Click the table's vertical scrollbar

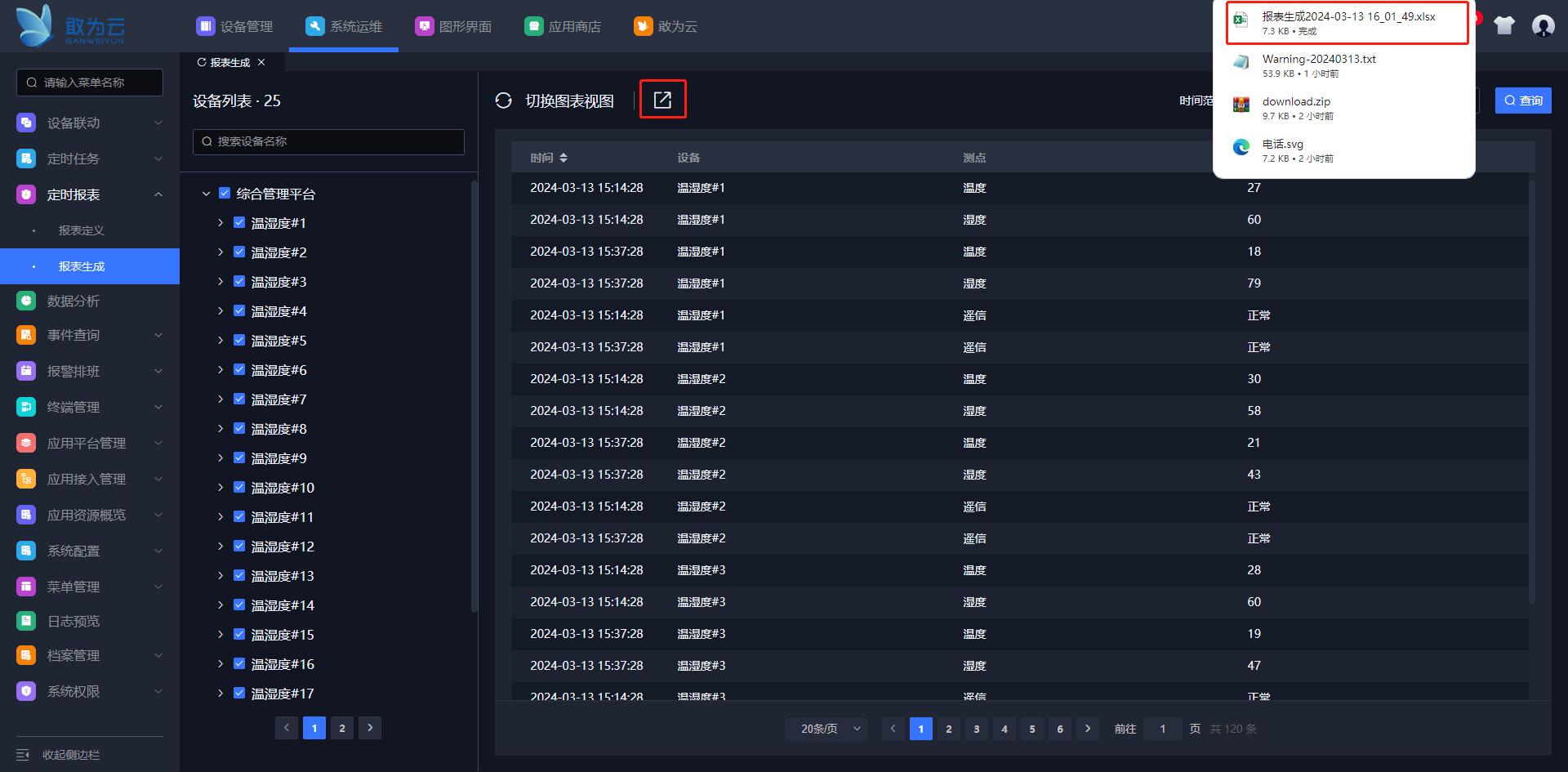1532,392
